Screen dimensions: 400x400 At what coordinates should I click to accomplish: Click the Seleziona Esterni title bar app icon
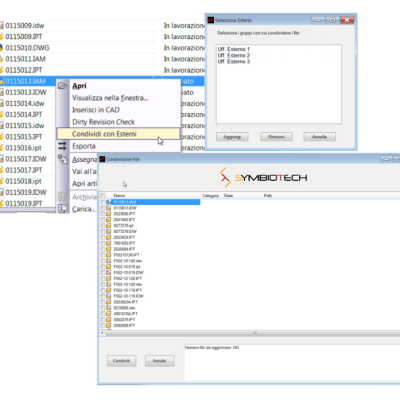(x=211, y=20)
